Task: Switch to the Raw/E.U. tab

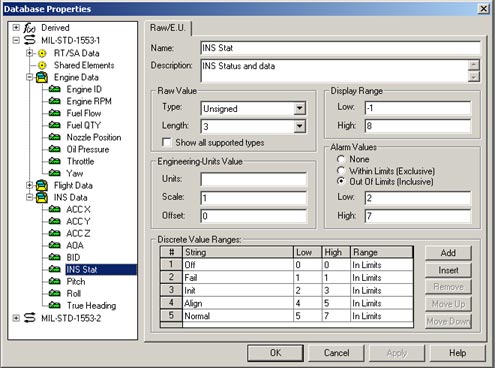Action: [168, 28]
